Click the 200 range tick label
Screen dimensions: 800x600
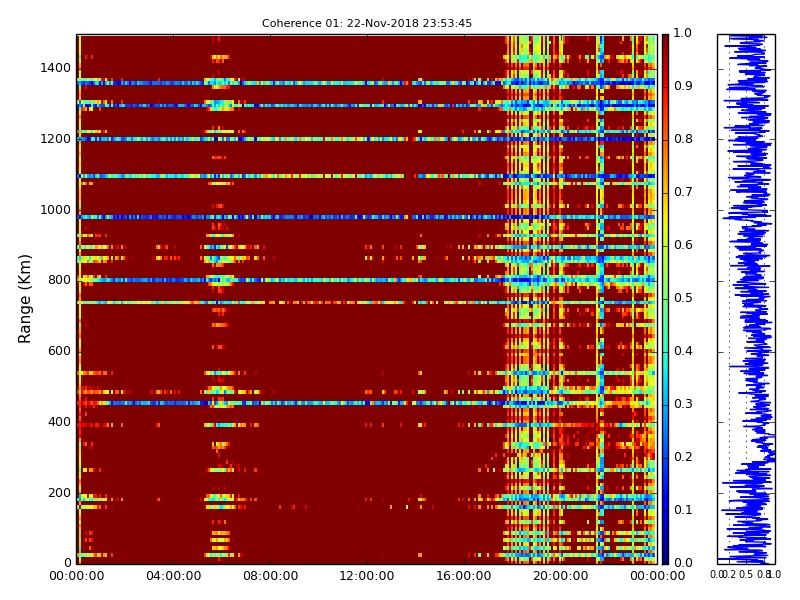pyautogui.click(x=59, y=493)
